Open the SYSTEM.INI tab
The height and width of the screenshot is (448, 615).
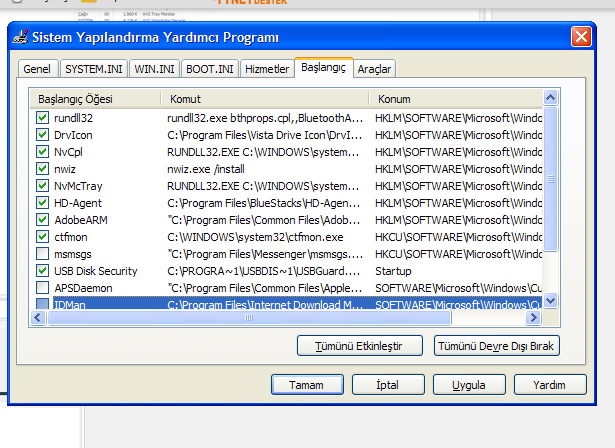[93, 69]
